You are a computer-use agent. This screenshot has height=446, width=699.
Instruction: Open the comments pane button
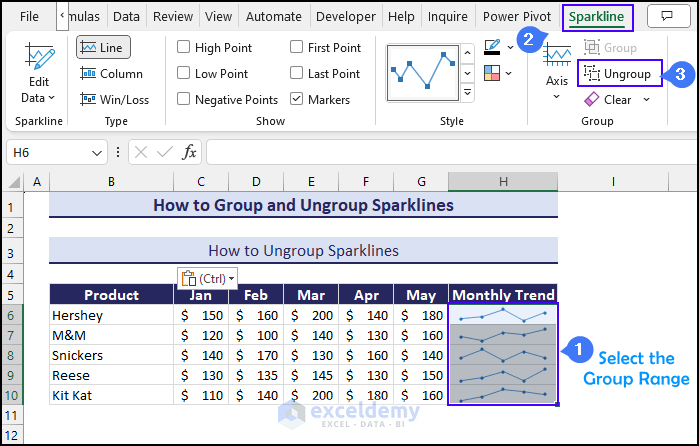pos(662,17)
